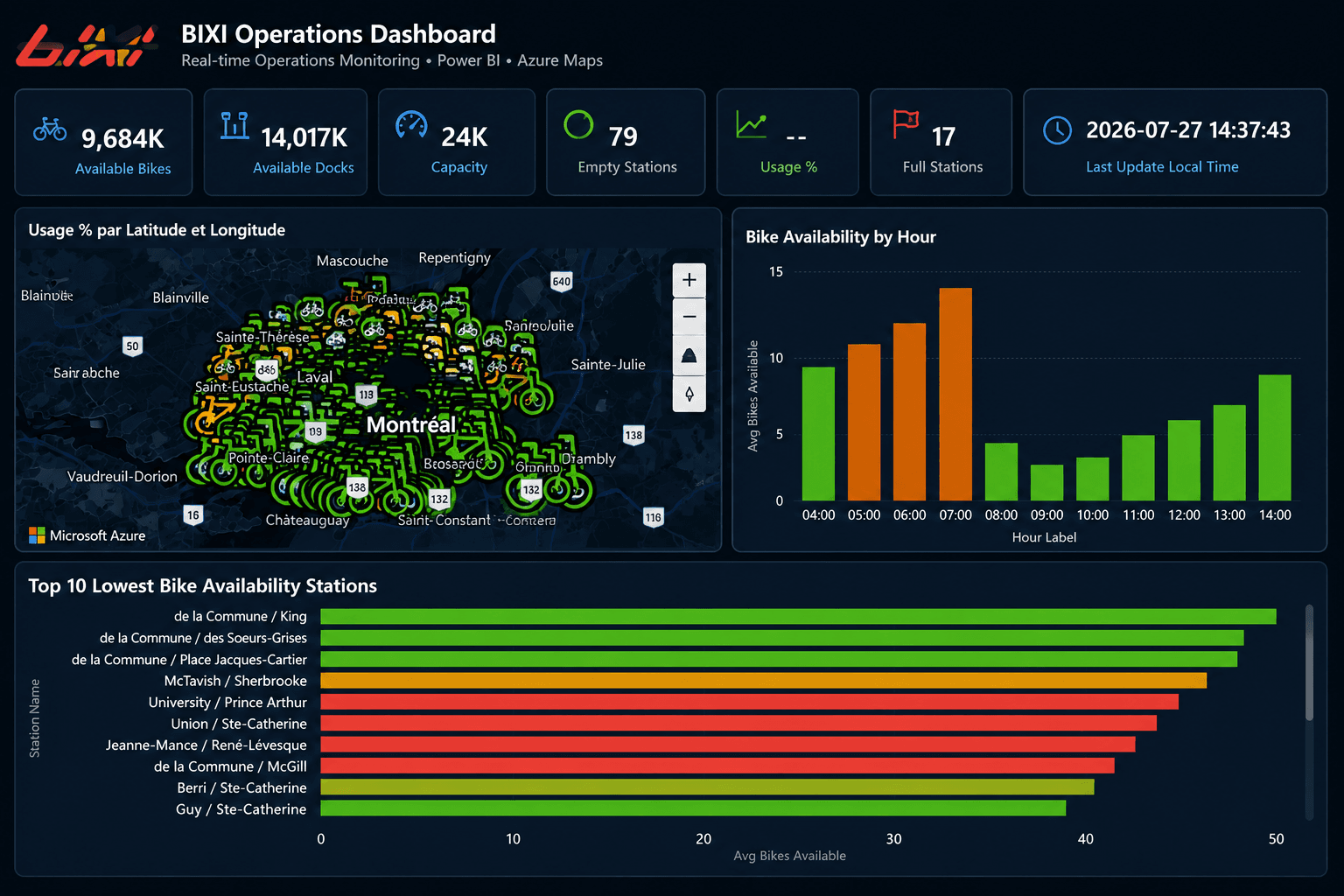Image resolution: width=1344 pixels, height=896 pixels.
Task: Select the de la Commune / McGill bar
Action: tap(717, 766)
